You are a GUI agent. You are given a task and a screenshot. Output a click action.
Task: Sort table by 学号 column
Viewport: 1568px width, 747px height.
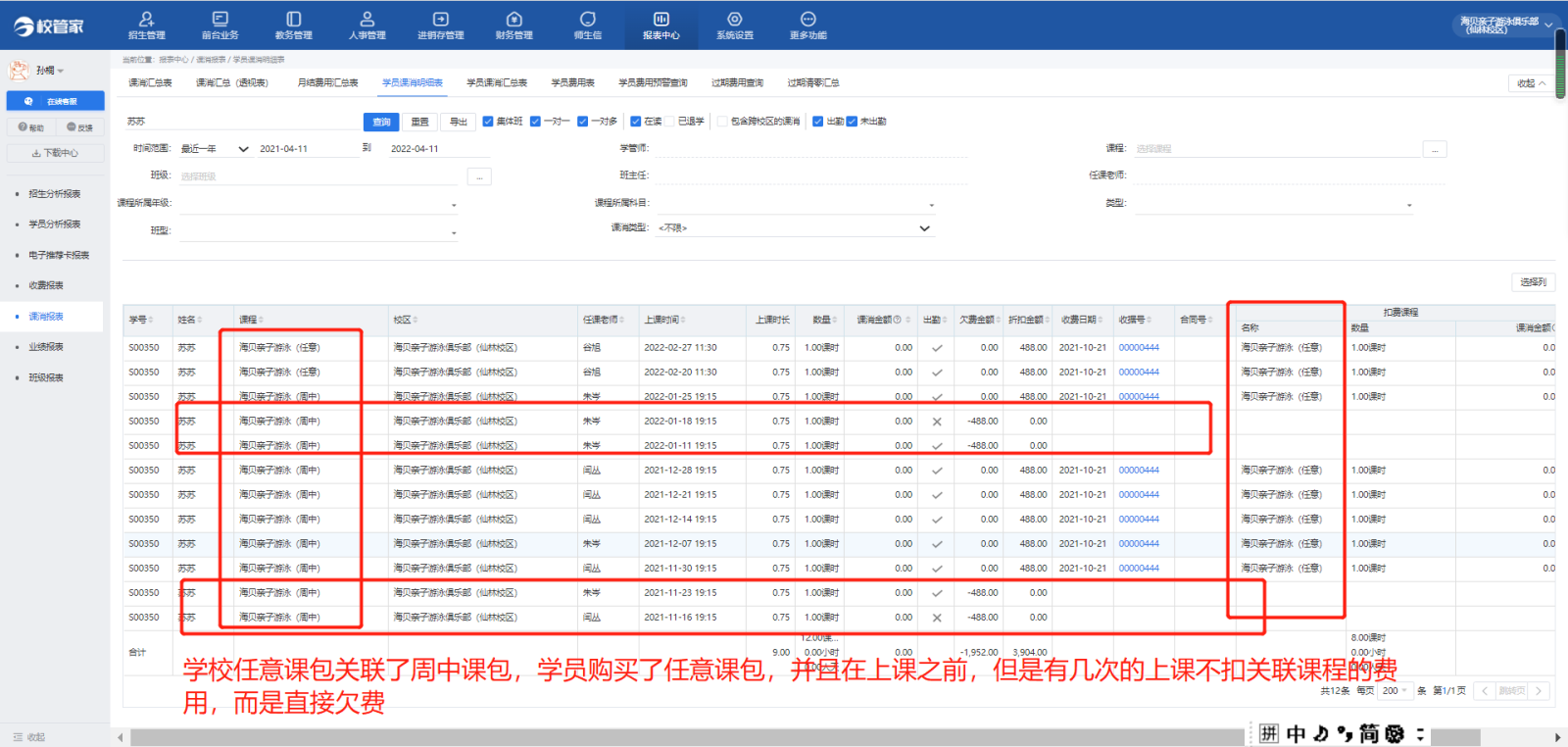[150, 320]
